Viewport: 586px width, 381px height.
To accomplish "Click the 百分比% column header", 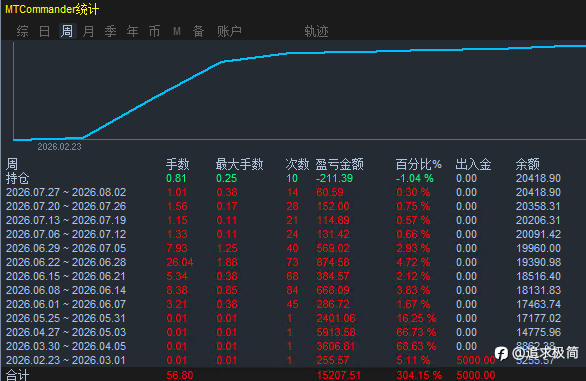I will coord(419,164).
